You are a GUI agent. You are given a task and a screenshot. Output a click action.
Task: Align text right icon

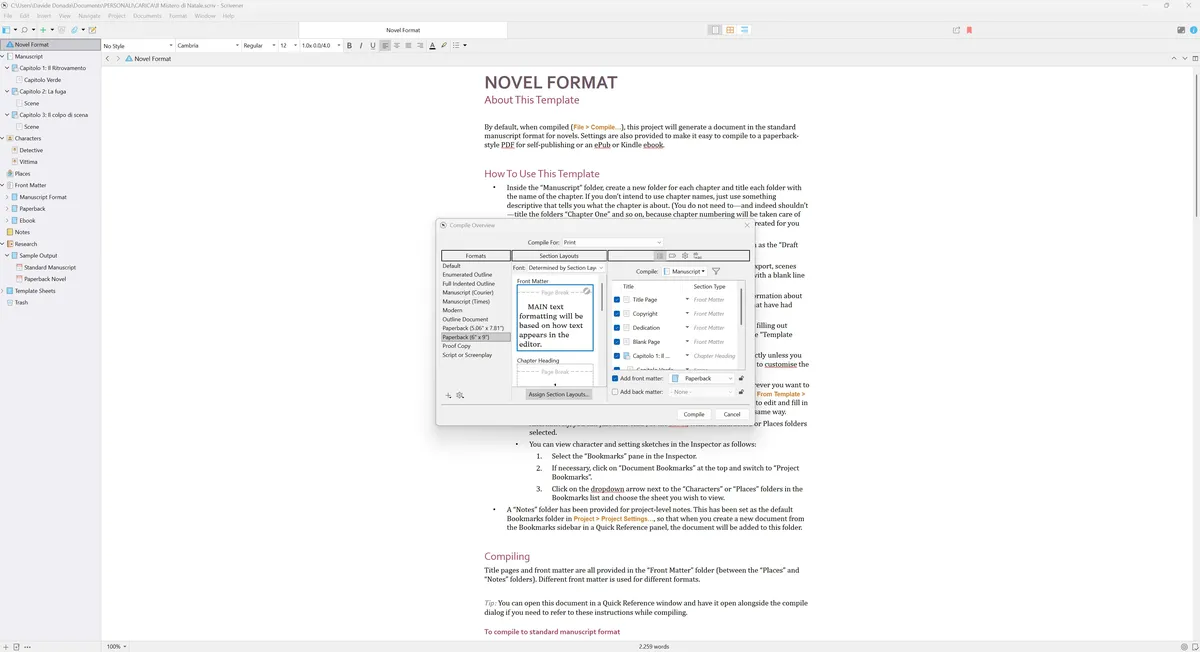tap(420, 45)
